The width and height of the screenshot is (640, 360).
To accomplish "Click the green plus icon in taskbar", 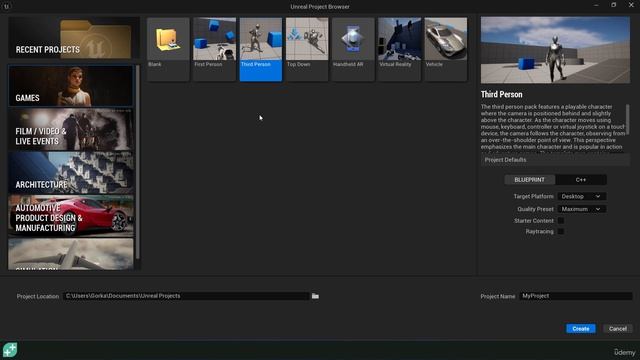I will point(10,350).
